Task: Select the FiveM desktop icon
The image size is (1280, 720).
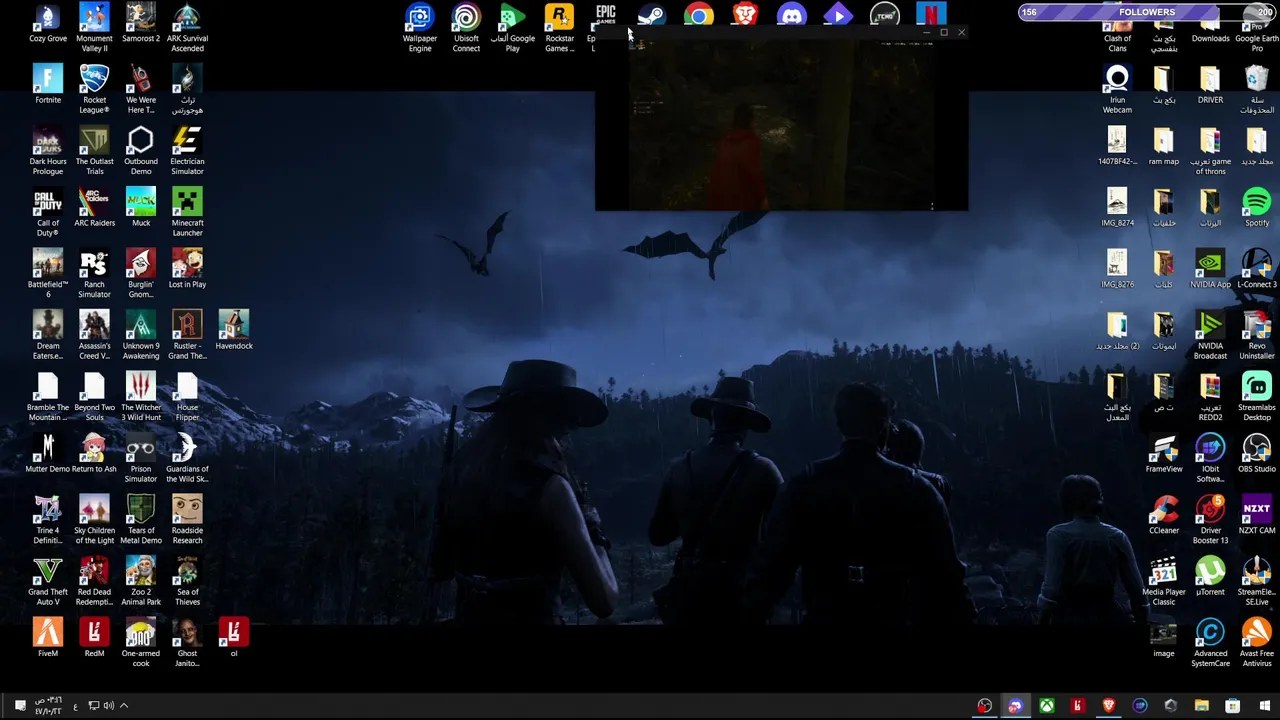Action: [x=47, y=637]
